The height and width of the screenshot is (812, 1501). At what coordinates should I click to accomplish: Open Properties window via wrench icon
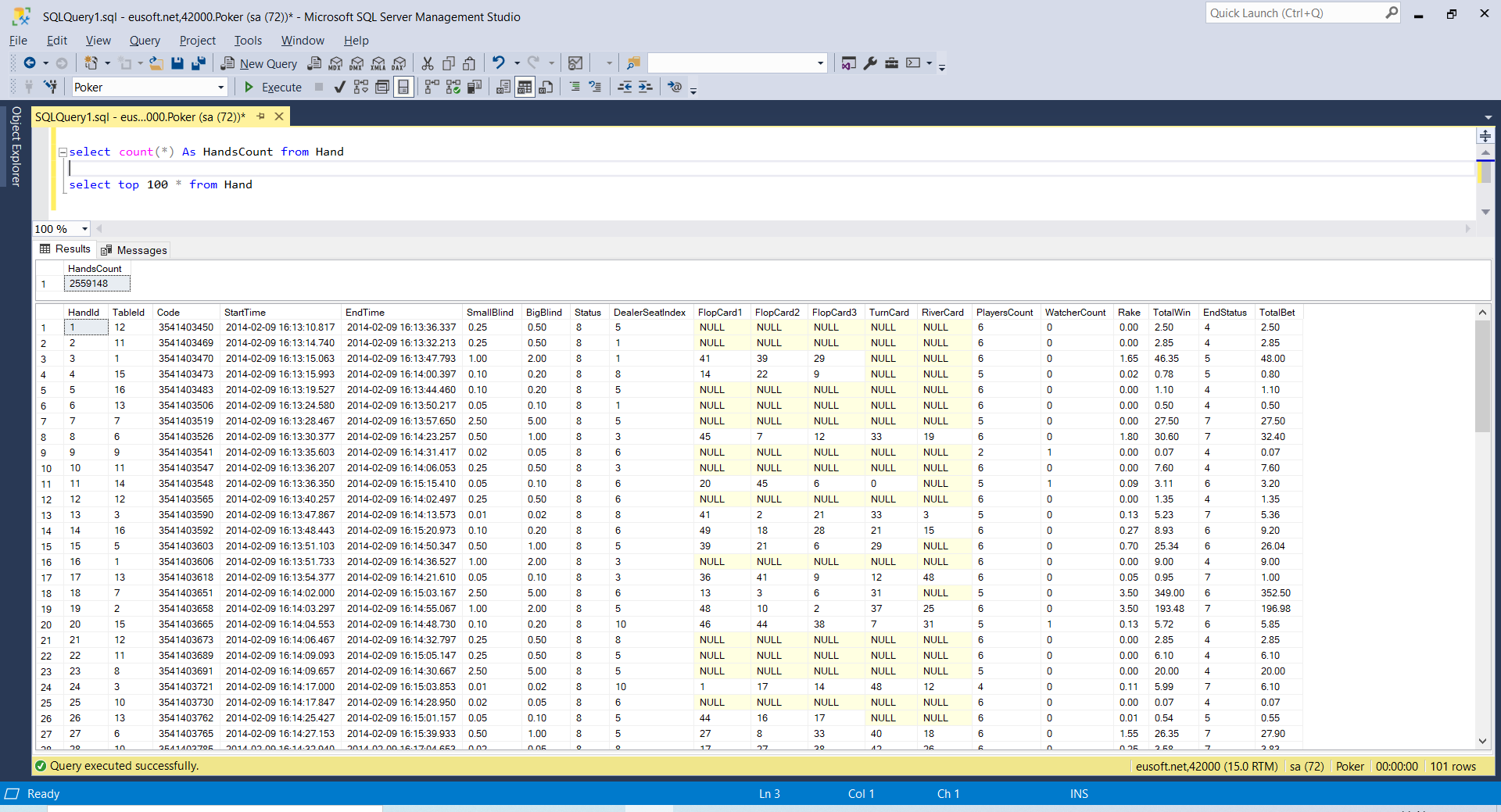870,63
